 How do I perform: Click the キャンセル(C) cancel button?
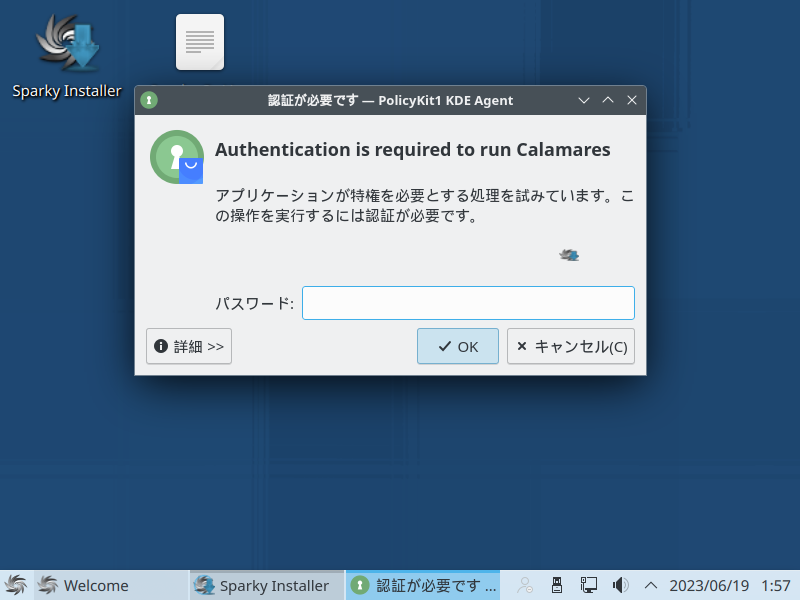(571, 346)
